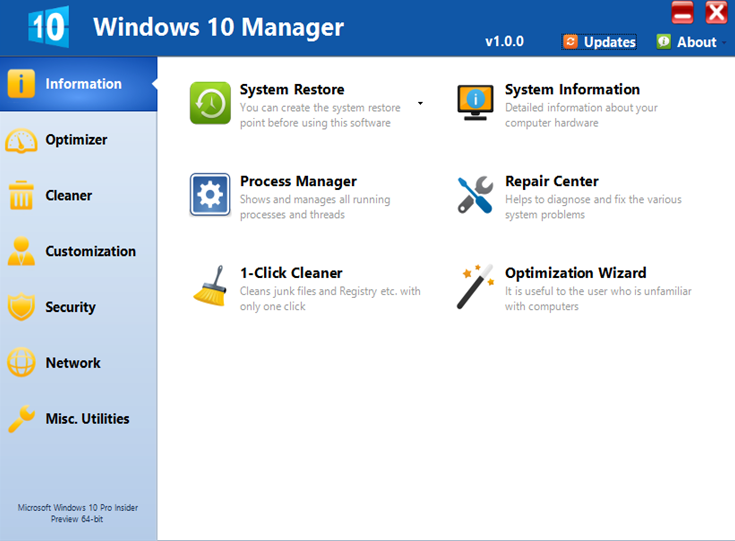Open the About button
735x541 pixels.
click(x=687, y=42)
